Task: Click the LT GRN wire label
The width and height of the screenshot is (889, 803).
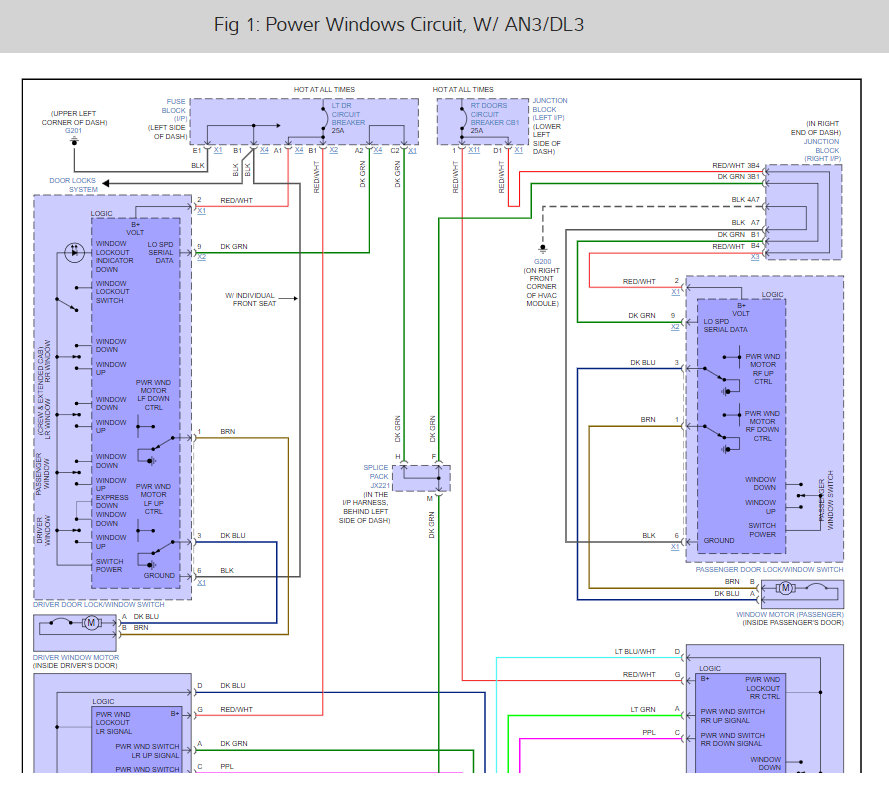Action: tap(643, 709)
